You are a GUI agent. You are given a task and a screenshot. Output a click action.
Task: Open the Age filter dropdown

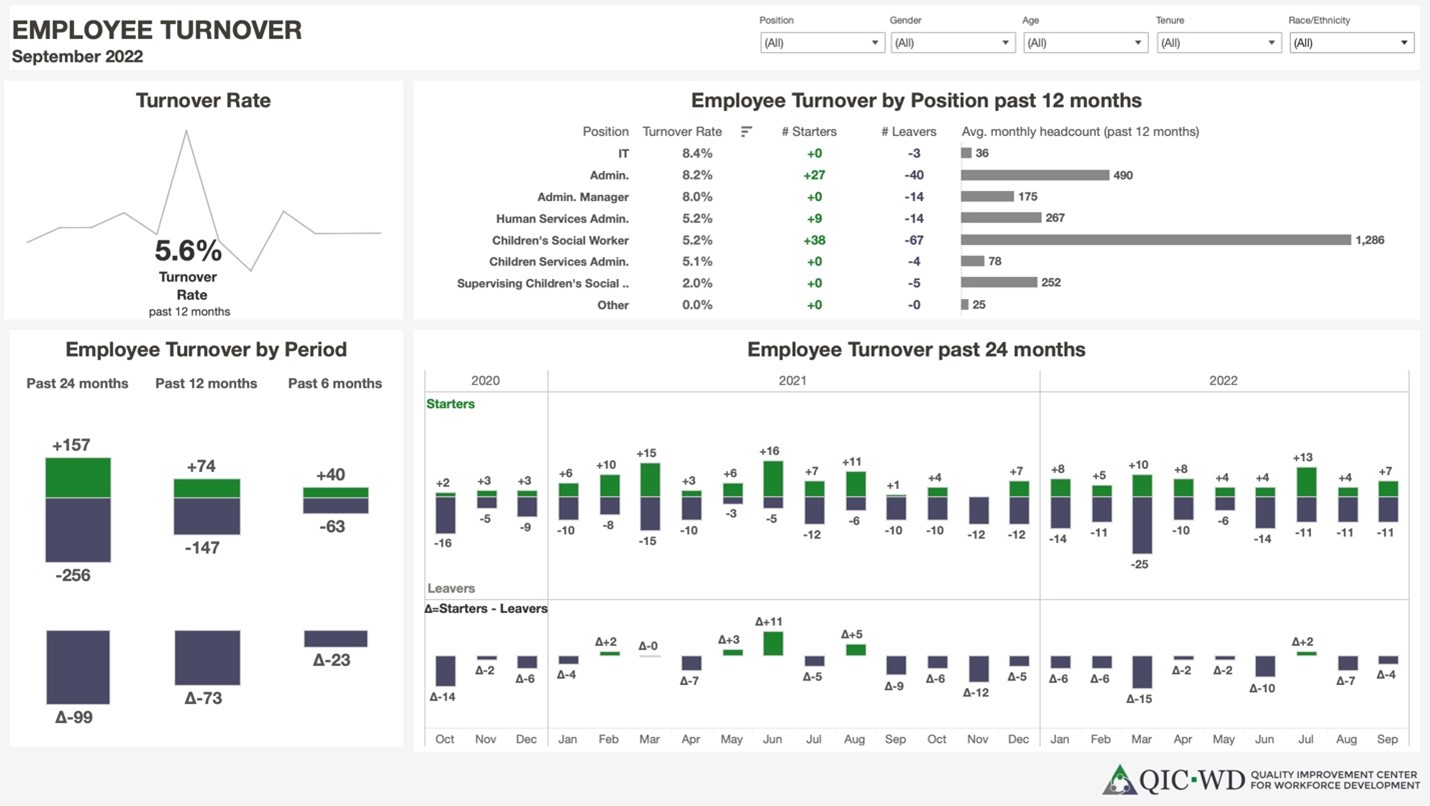1085,43
